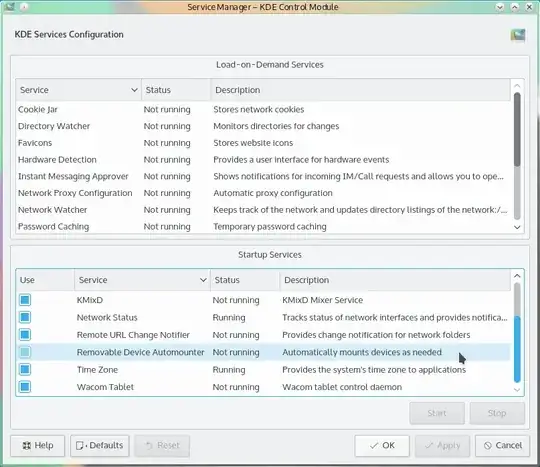This screenshot has height=467, width=540.
Task: Select the Password Caching service
Action: click(263, 226)
